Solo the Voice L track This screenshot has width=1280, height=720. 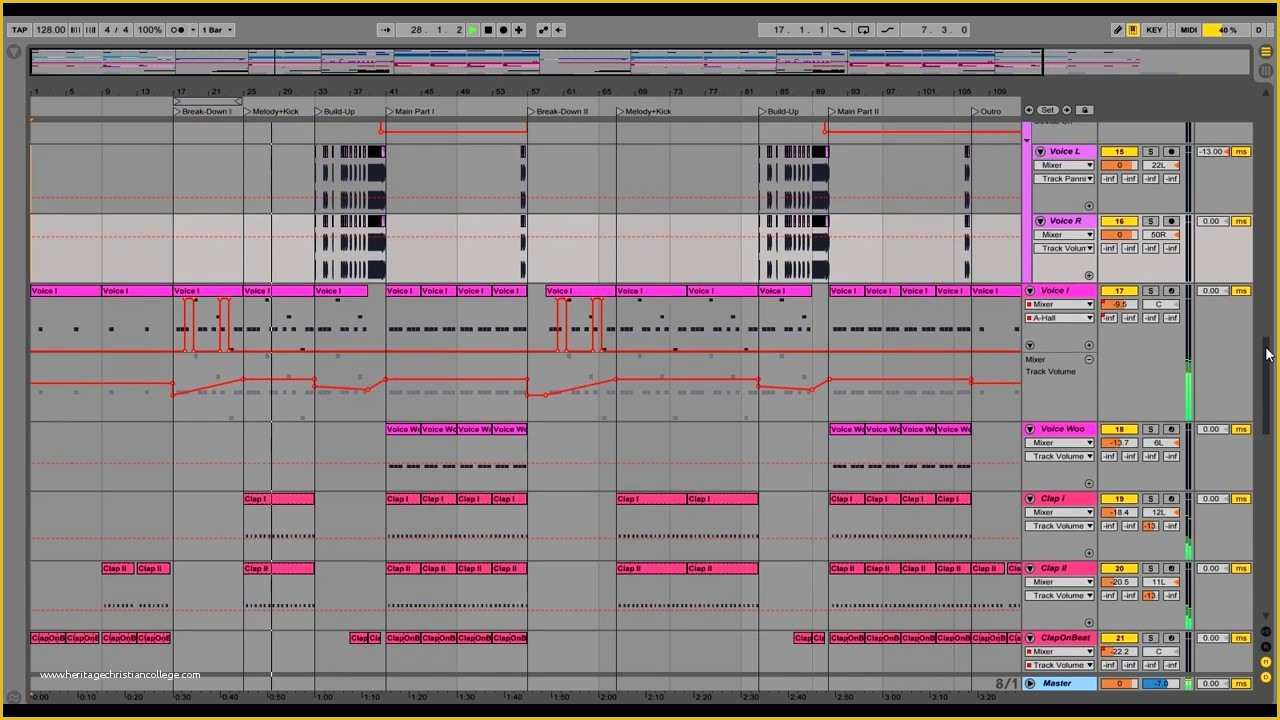tap(1150, 152)
